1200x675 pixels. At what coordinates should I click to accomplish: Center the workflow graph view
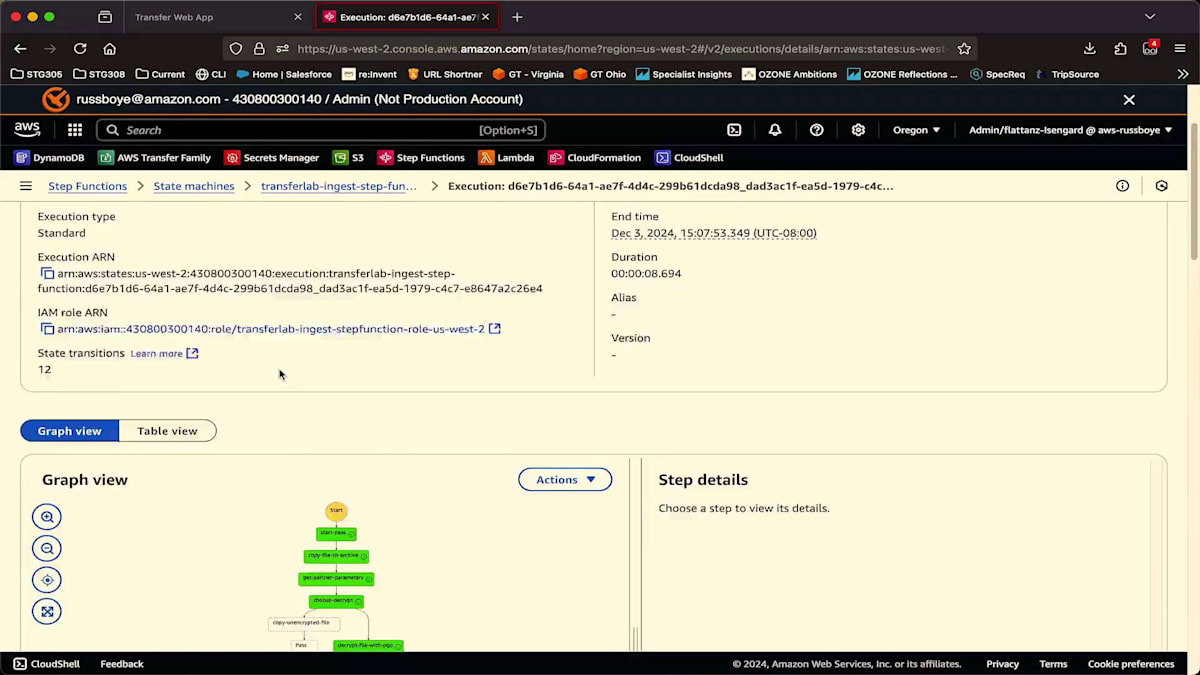[46, 580]
